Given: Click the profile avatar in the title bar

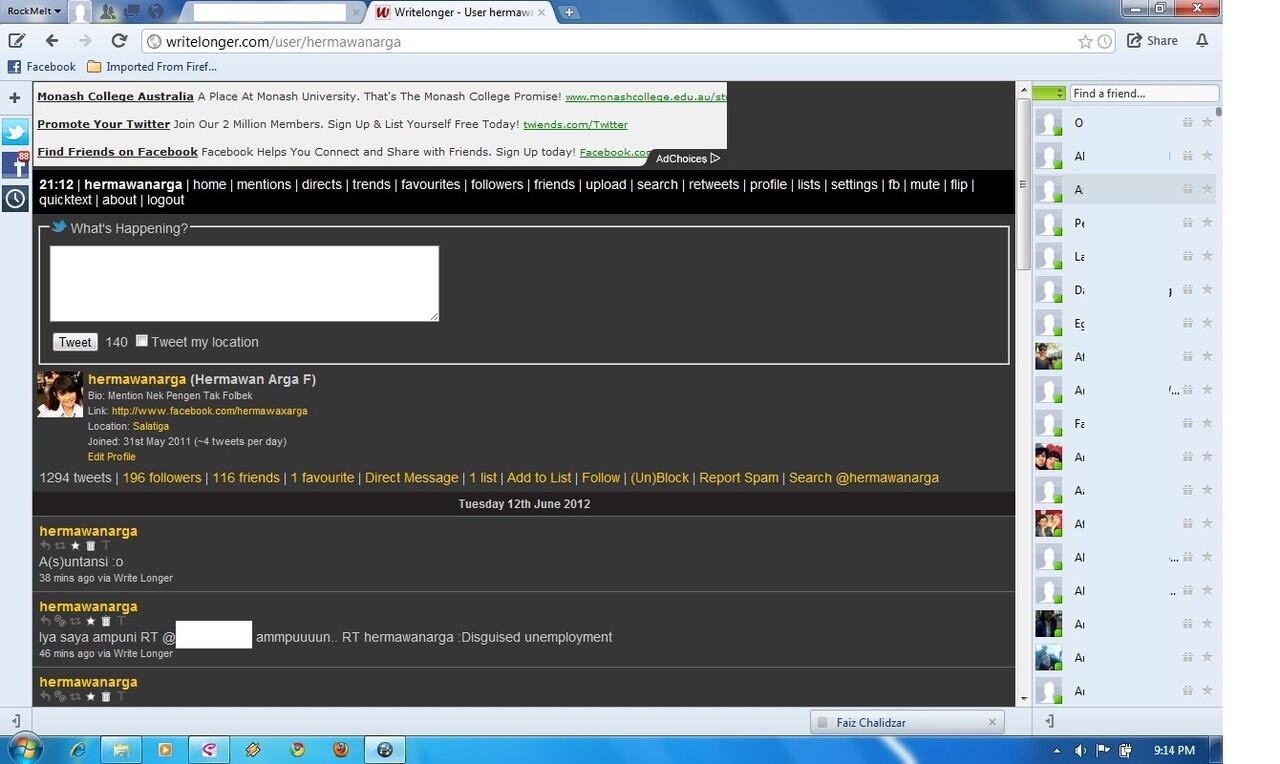Looking at the screenshot, I should tap(80, 12).
